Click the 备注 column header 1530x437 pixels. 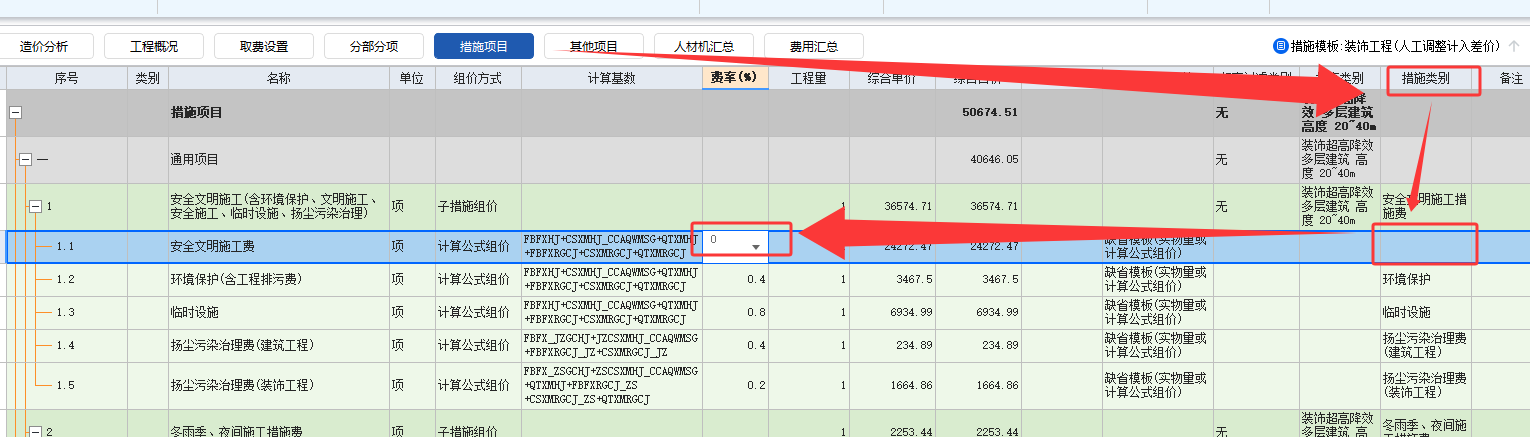pyautogui.click(x=1499, y=78)
